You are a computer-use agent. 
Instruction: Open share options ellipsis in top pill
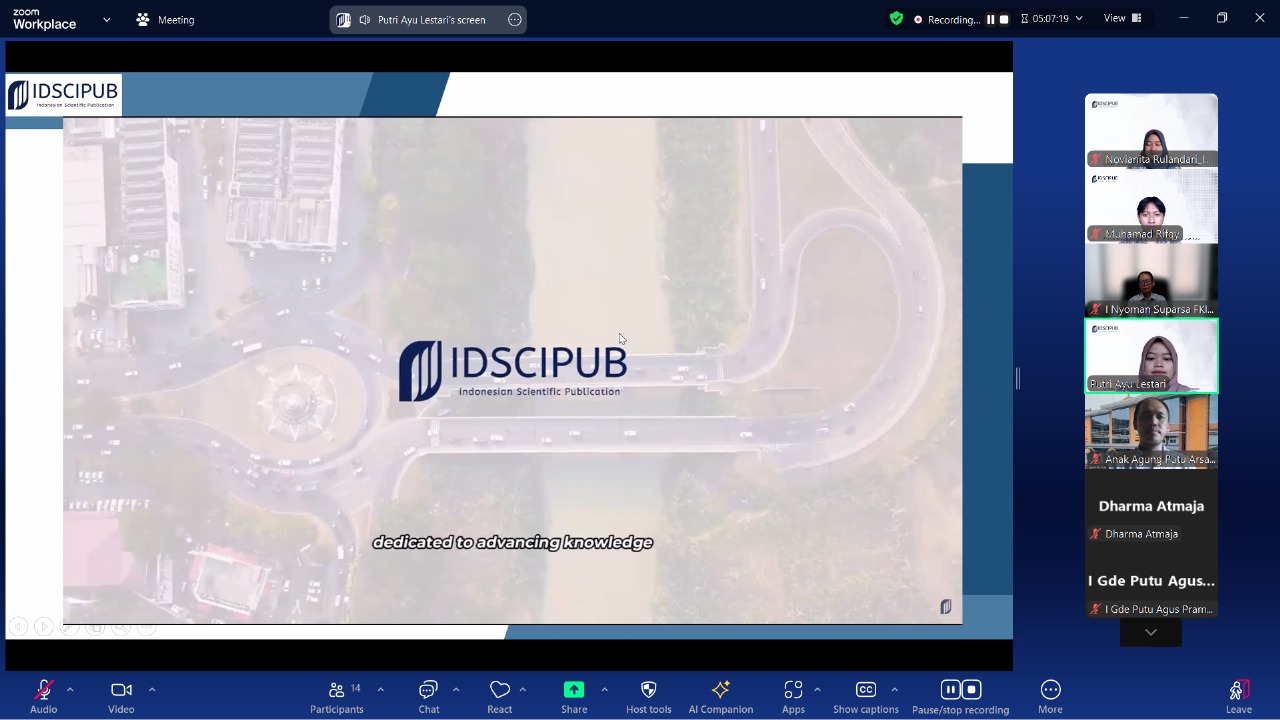coord(515,20)
